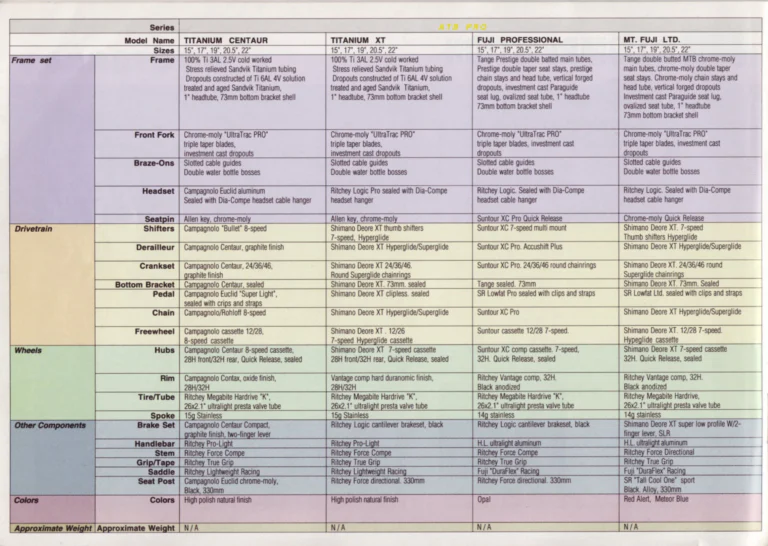Image resolution: width=768 pixels, height=546 pixels.
Task: Select the "Seatpin" row label
Action: (x=160, y=219)
